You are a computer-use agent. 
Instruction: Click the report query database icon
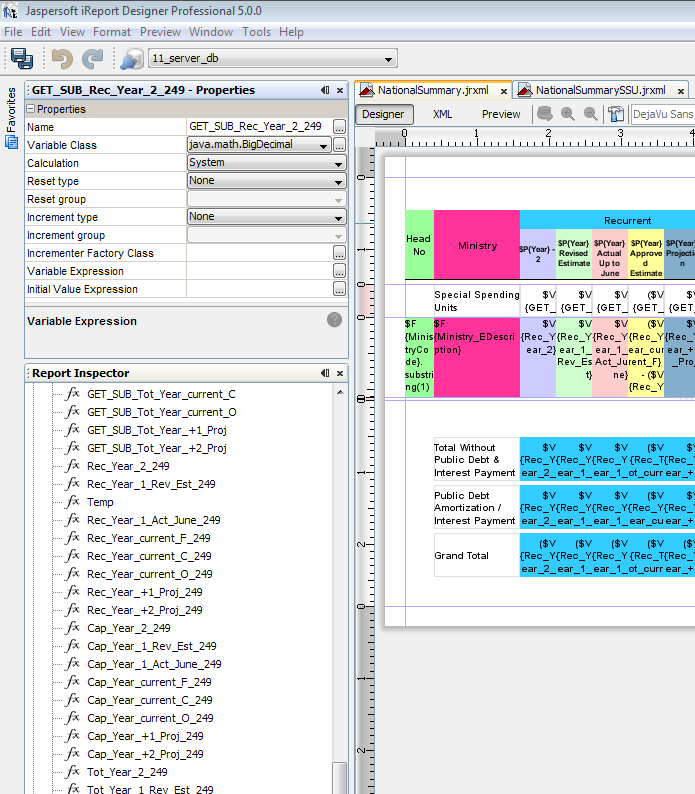click(545, 114)
